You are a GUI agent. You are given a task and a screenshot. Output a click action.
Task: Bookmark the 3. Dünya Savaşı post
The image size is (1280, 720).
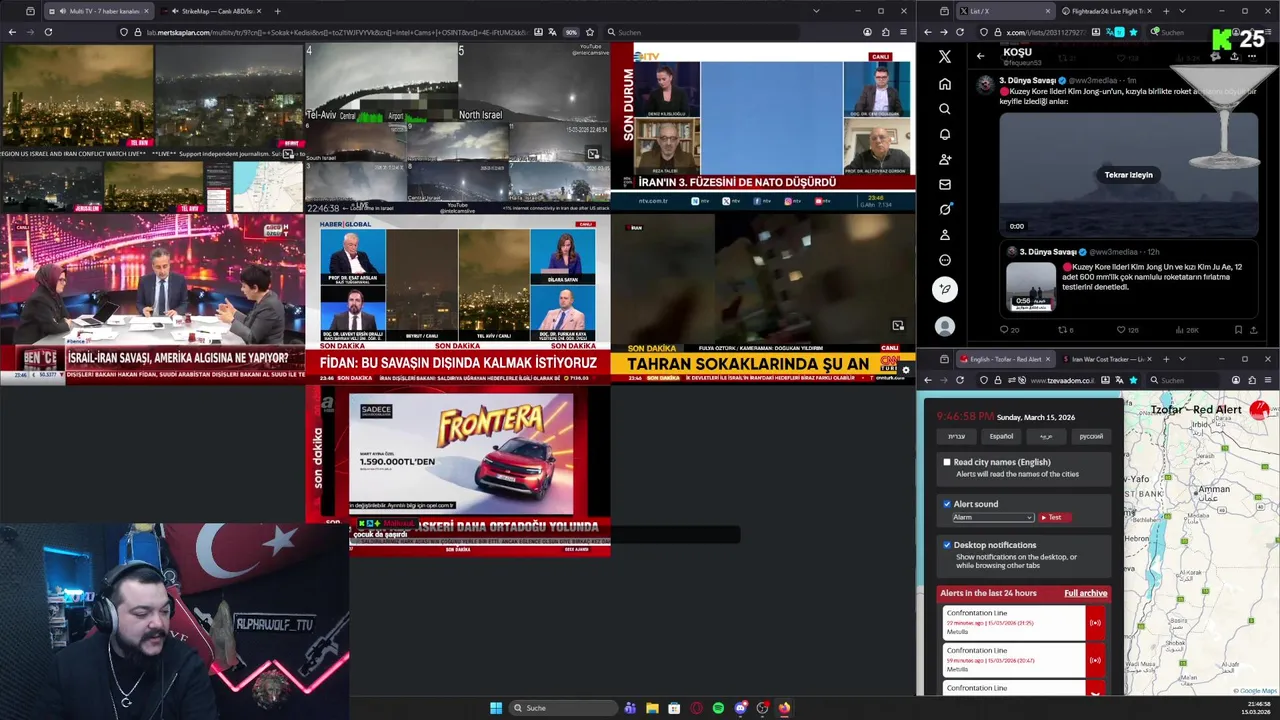[1238, 329]
